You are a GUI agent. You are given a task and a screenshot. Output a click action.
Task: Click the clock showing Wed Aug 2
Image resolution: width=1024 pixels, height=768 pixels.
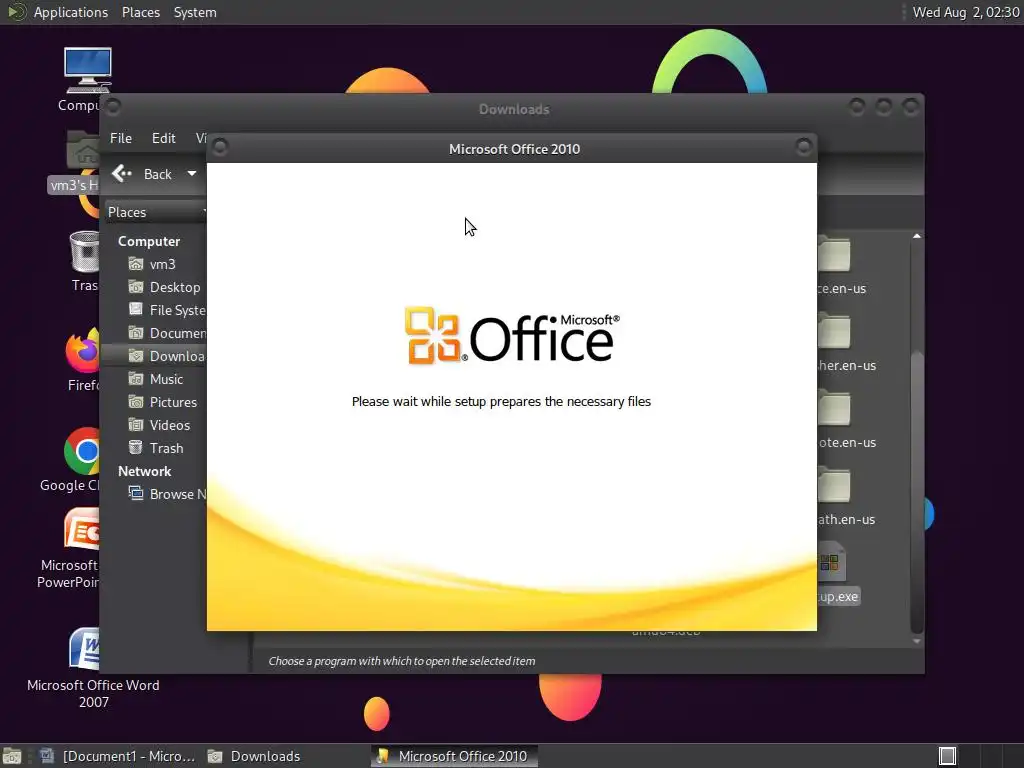[965, 12]
